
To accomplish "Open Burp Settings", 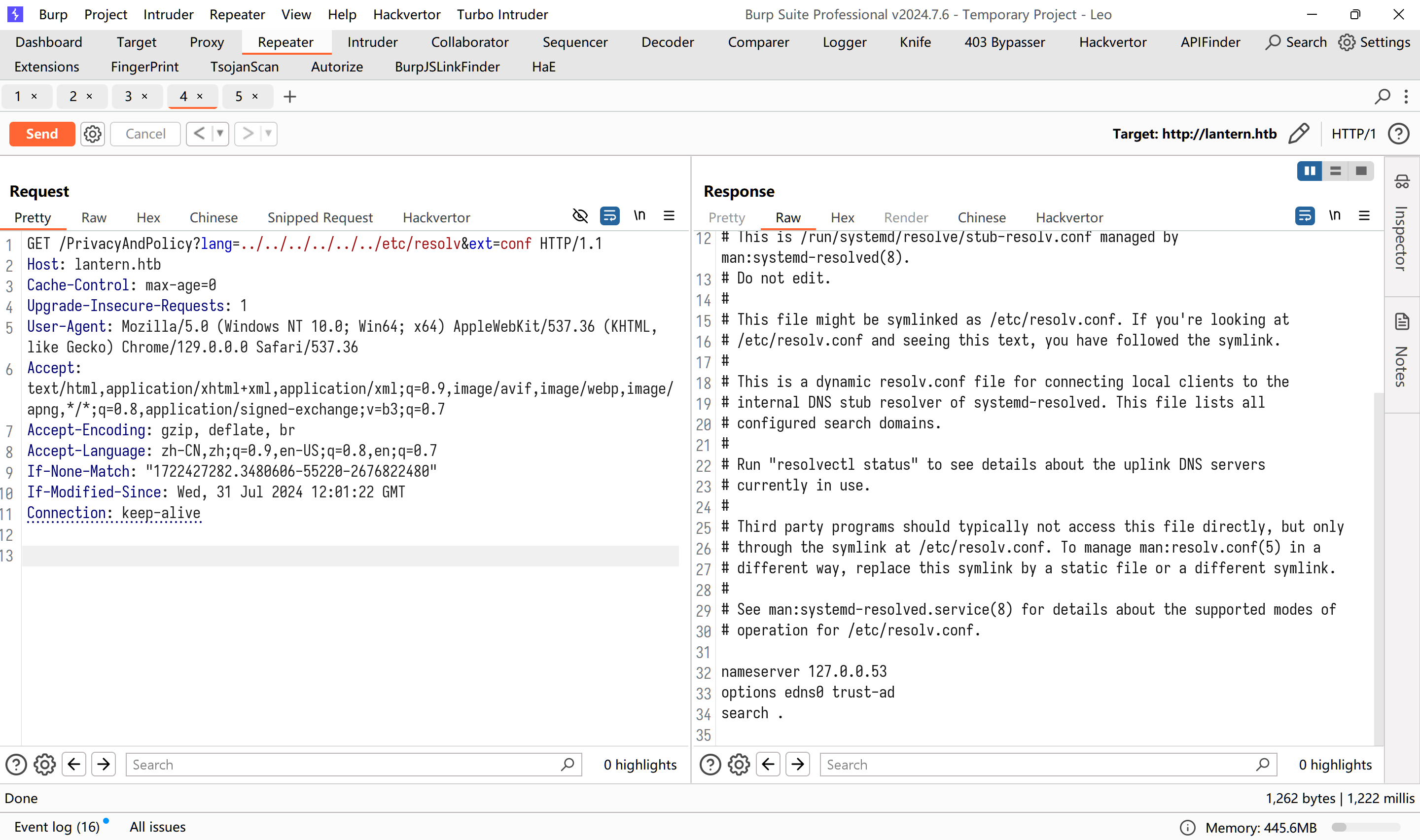I will 1374,42.
